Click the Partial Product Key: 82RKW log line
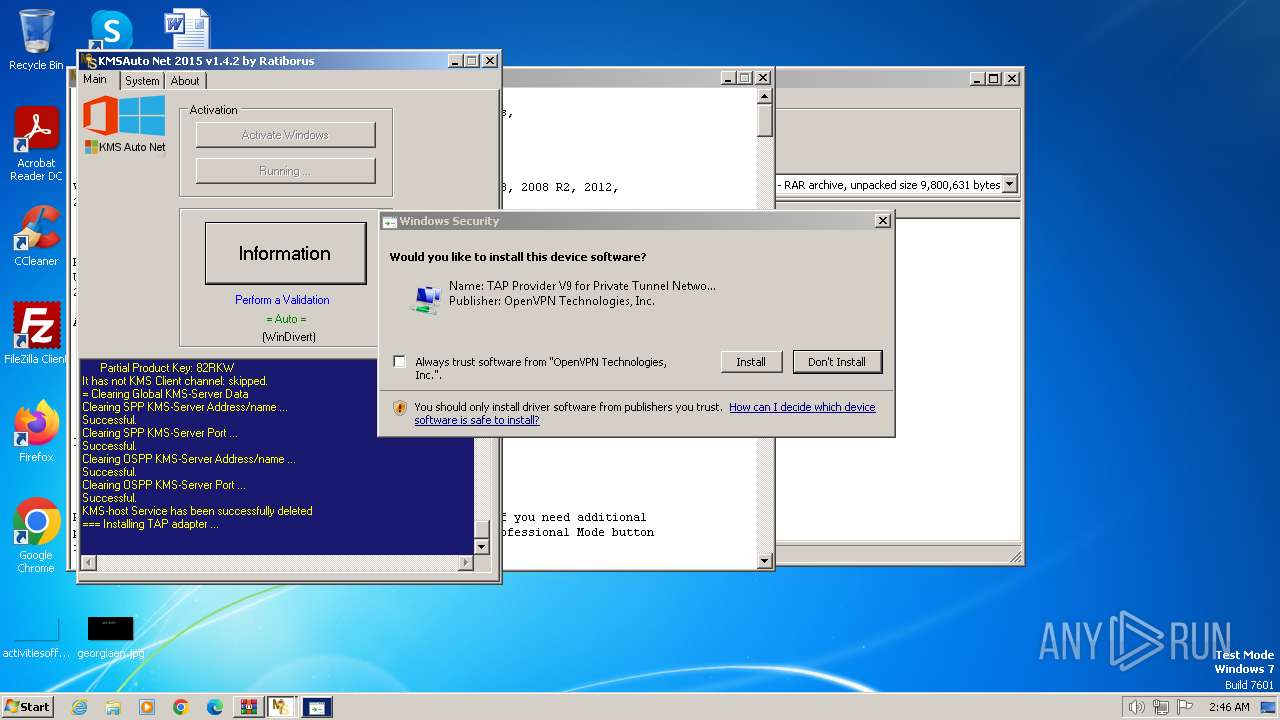This screenshot has height=720, width=1280. (x=167, y=368)
